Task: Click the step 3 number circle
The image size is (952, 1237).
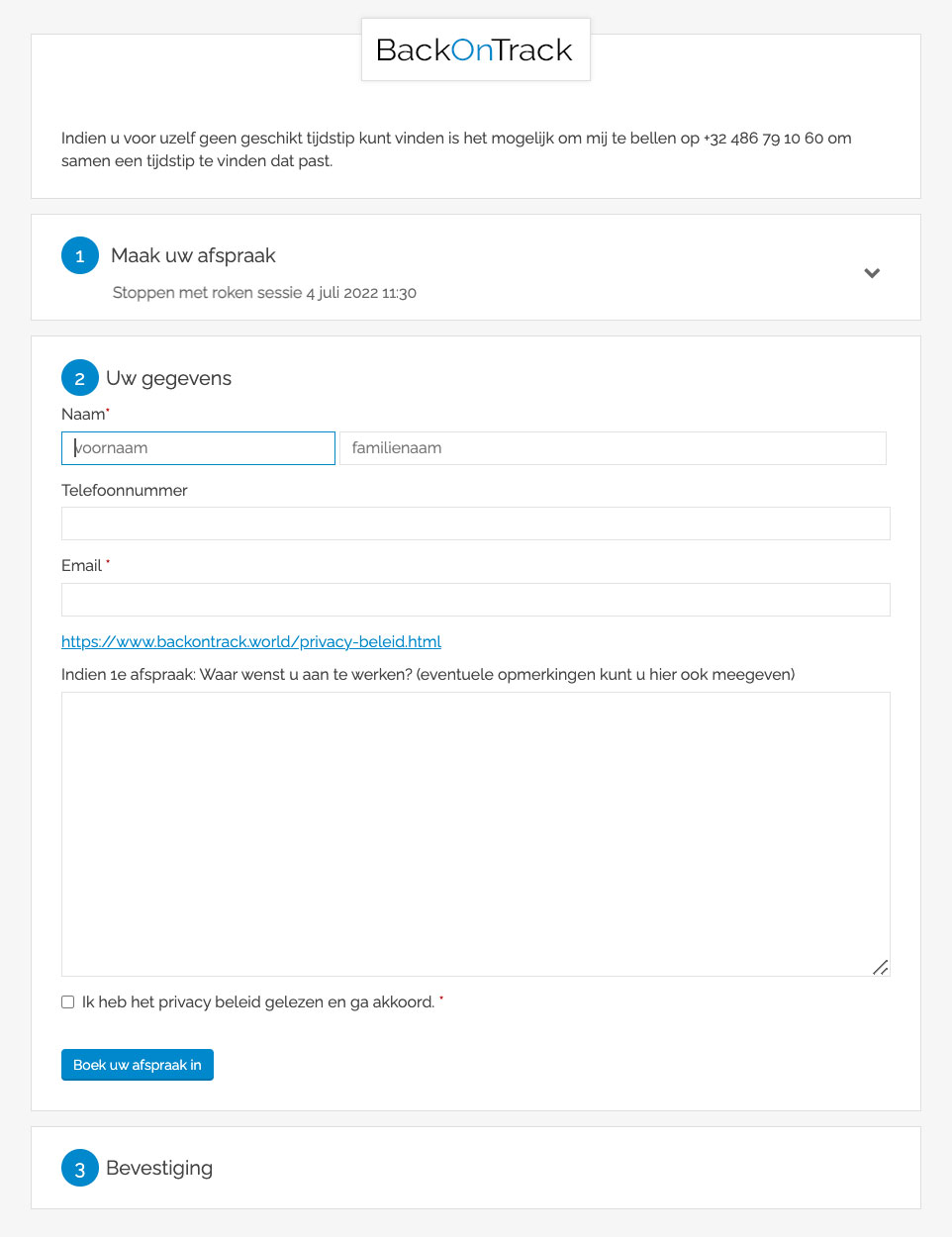Action: pos(80,1168)
